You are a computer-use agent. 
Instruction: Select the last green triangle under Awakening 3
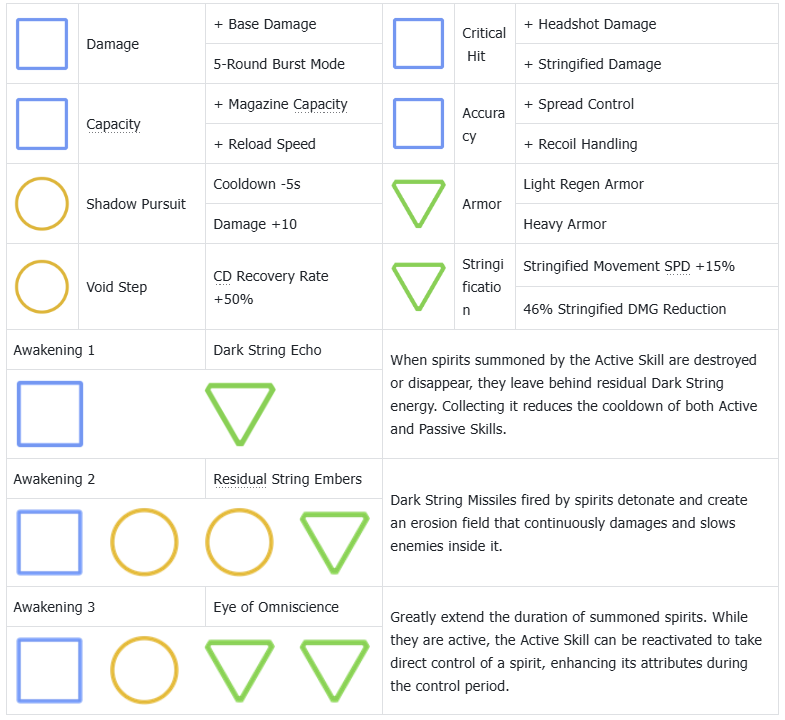tap(334, 670)
